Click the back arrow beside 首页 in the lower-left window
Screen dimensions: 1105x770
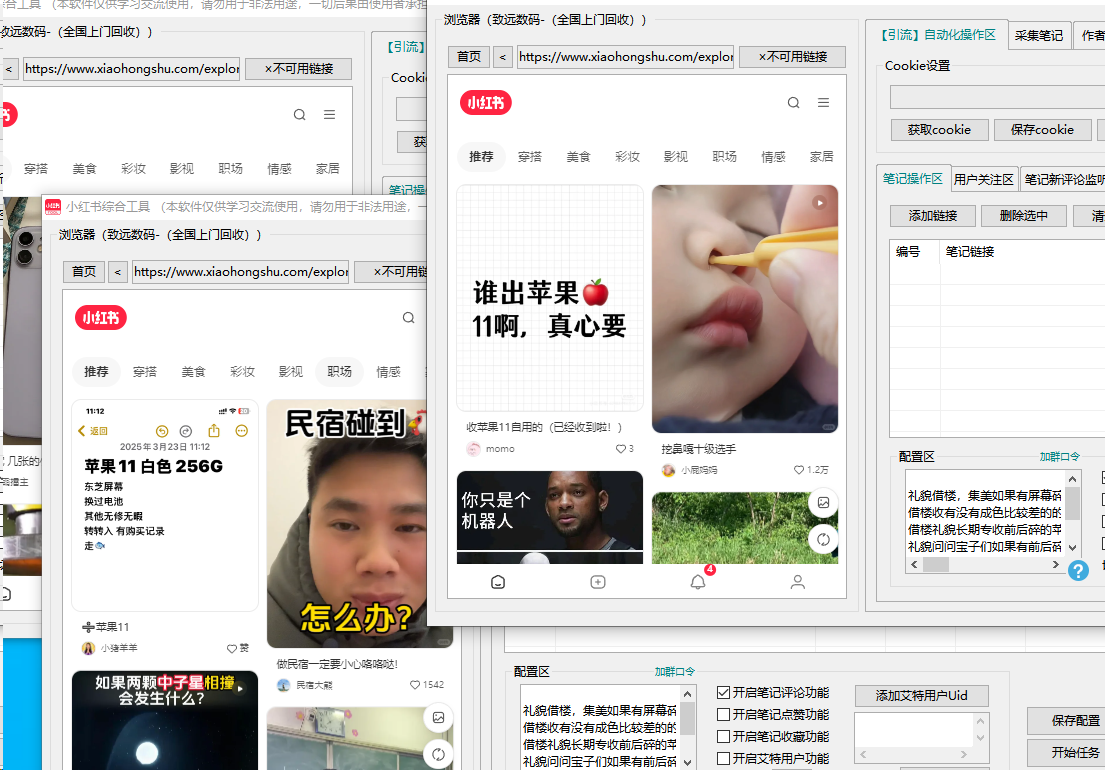click(x=118, y=271)
